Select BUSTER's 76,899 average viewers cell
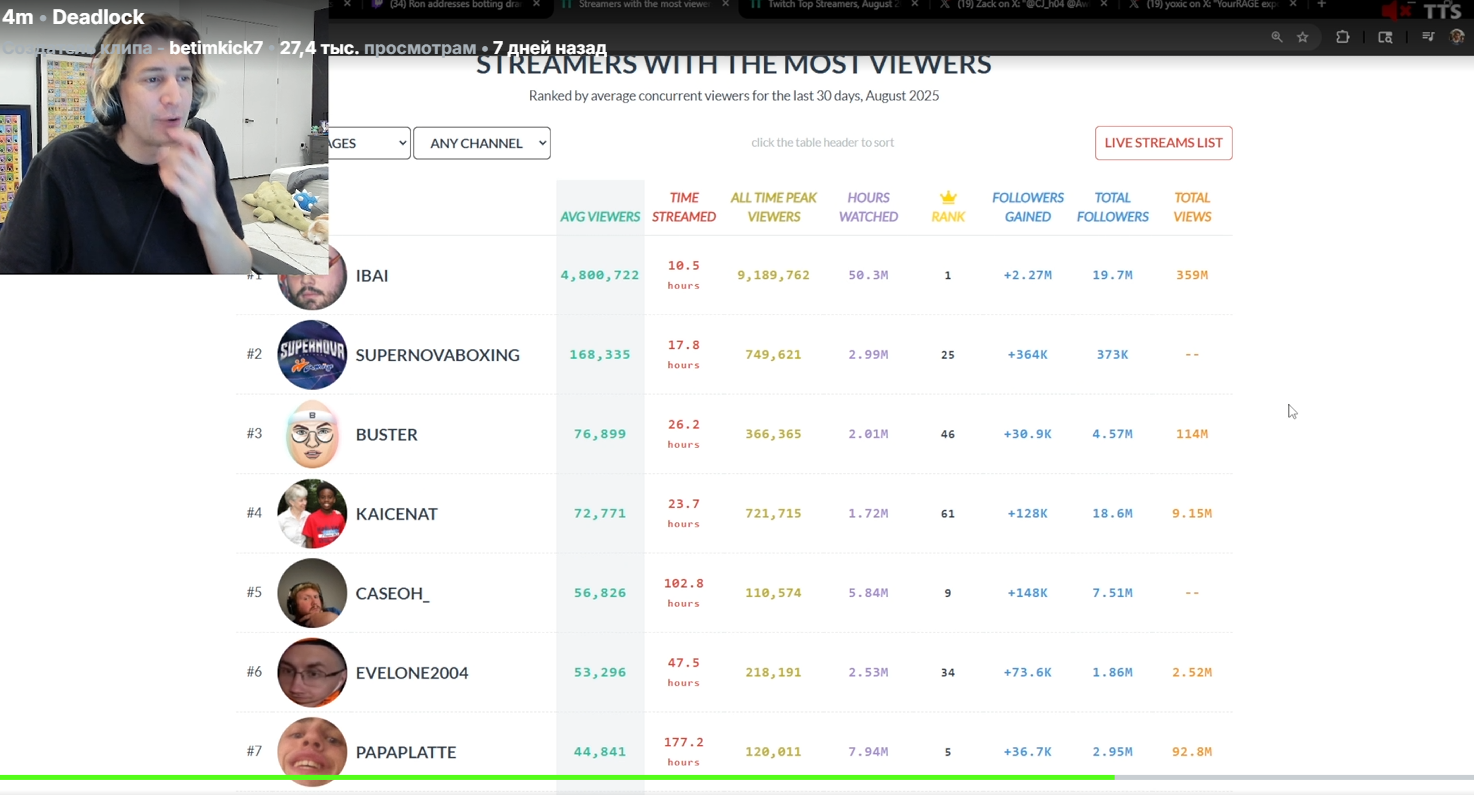1474x795 pixels. point(600,434)
